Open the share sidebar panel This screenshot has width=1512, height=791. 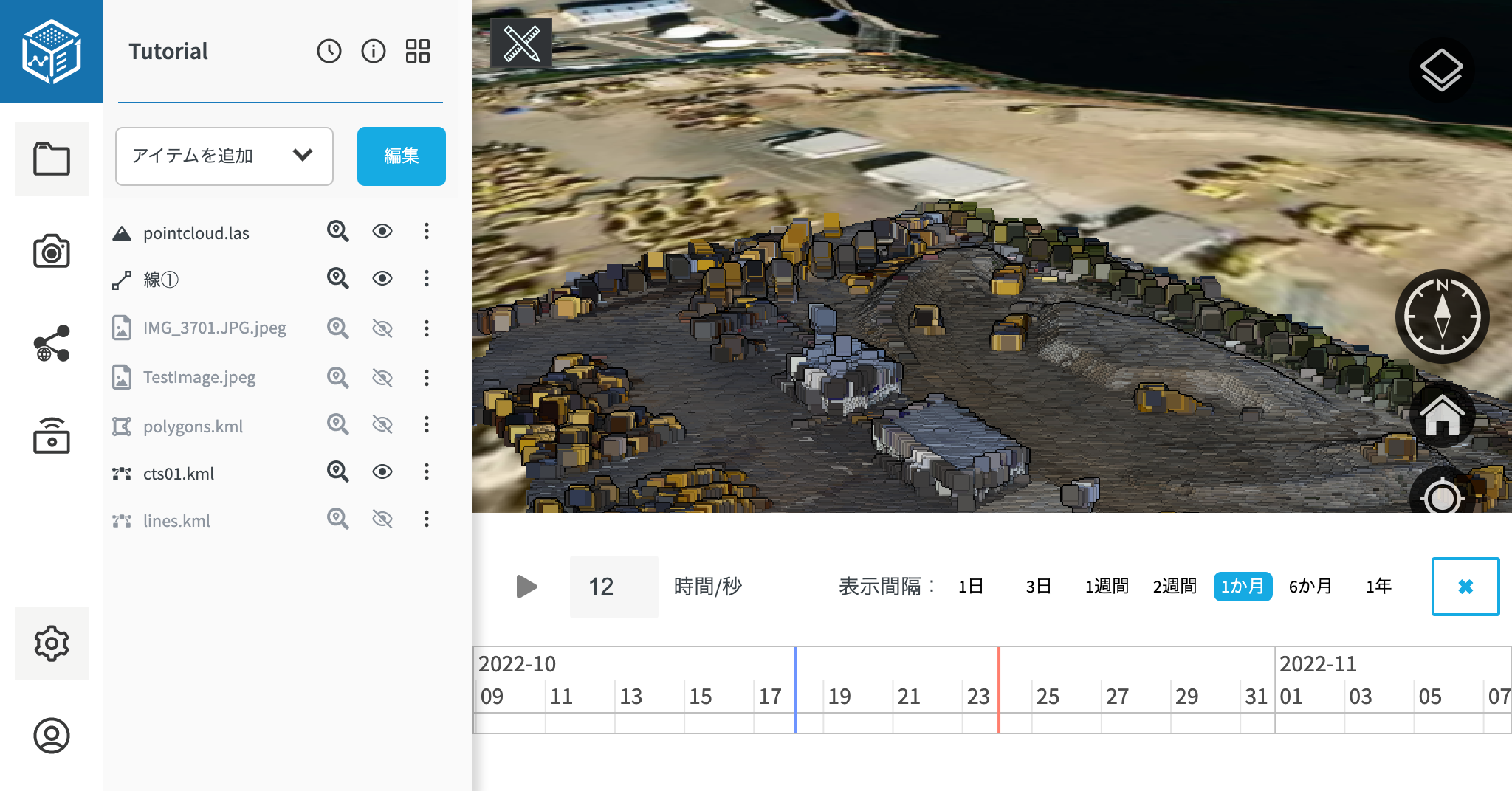pos(52,343)
